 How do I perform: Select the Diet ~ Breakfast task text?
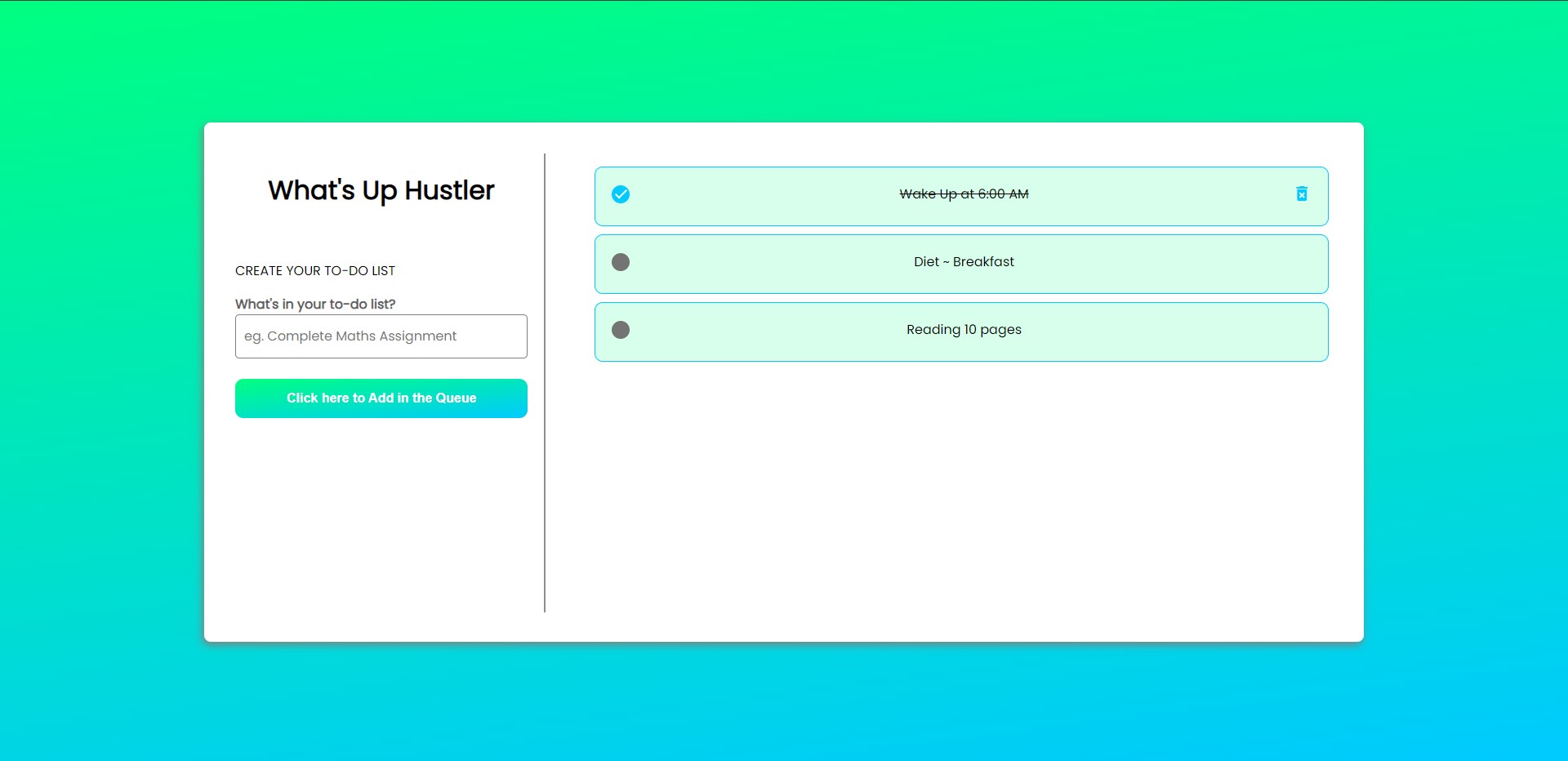tap(964, 262)
